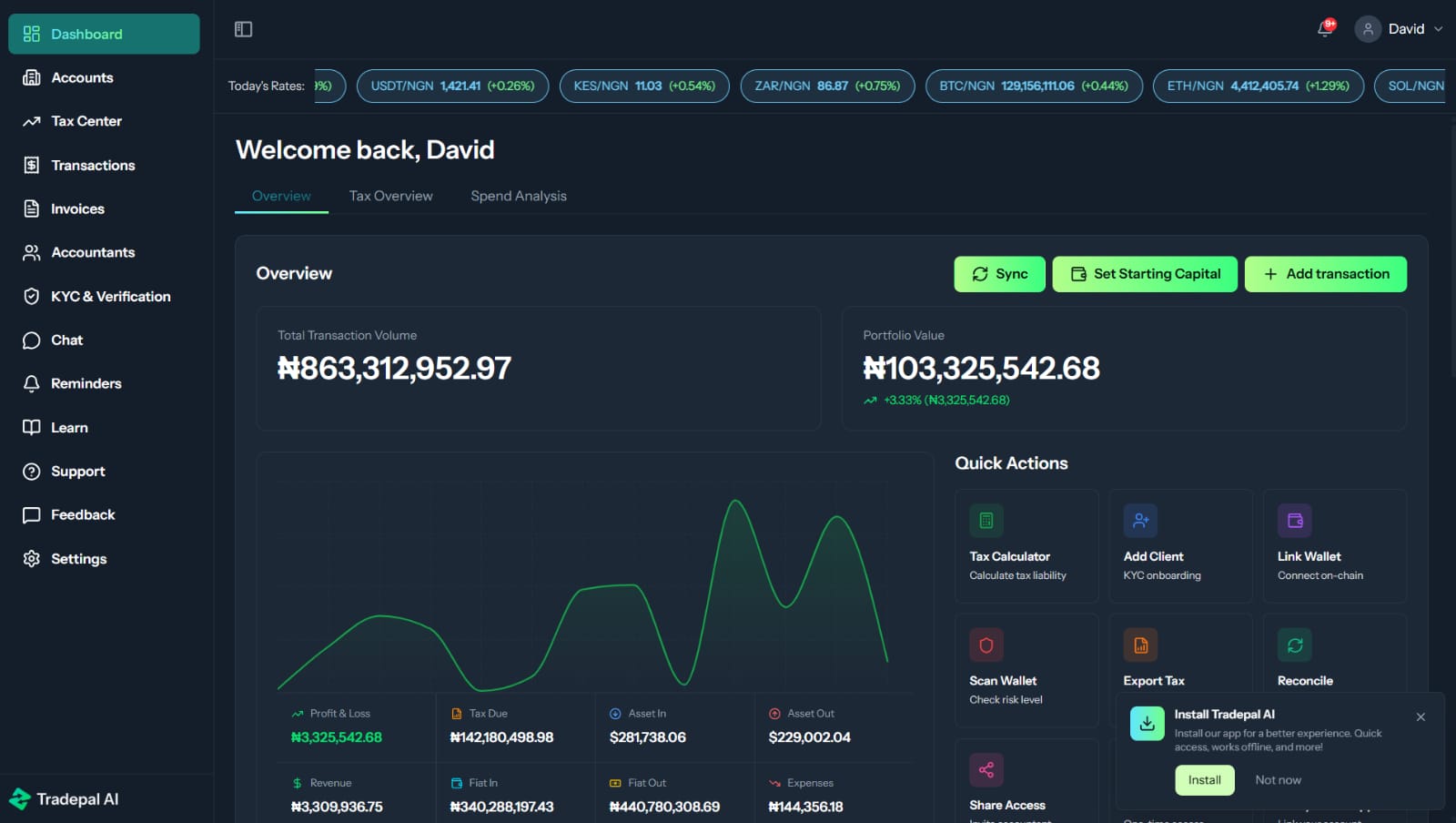Switch to the Spend Analysis tab
Image resolution: width=1456 pixels, height=823 pixels.
coord(518,196)
